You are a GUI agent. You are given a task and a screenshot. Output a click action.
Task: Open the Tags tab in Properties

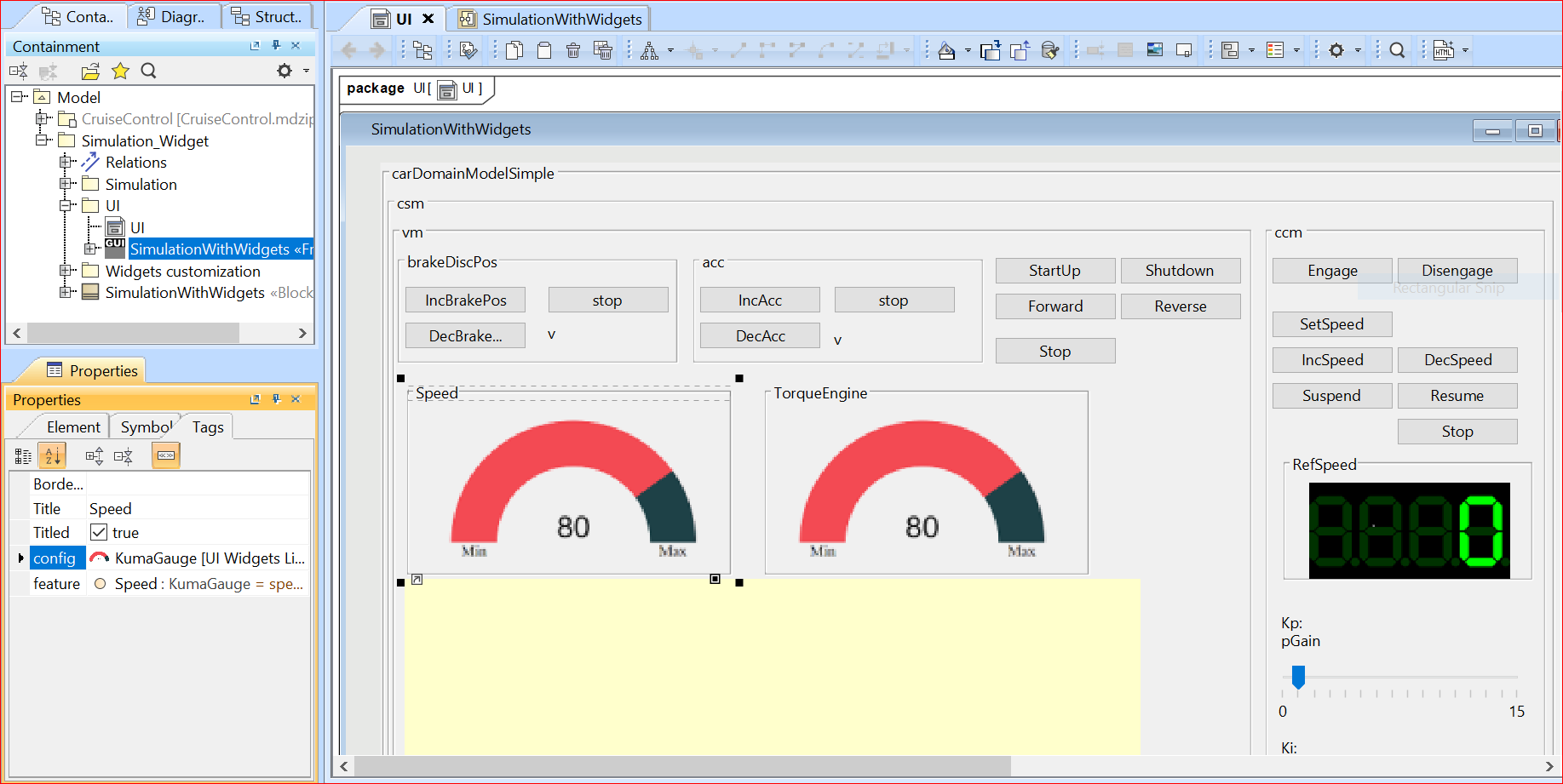click(x=208, y=427)
